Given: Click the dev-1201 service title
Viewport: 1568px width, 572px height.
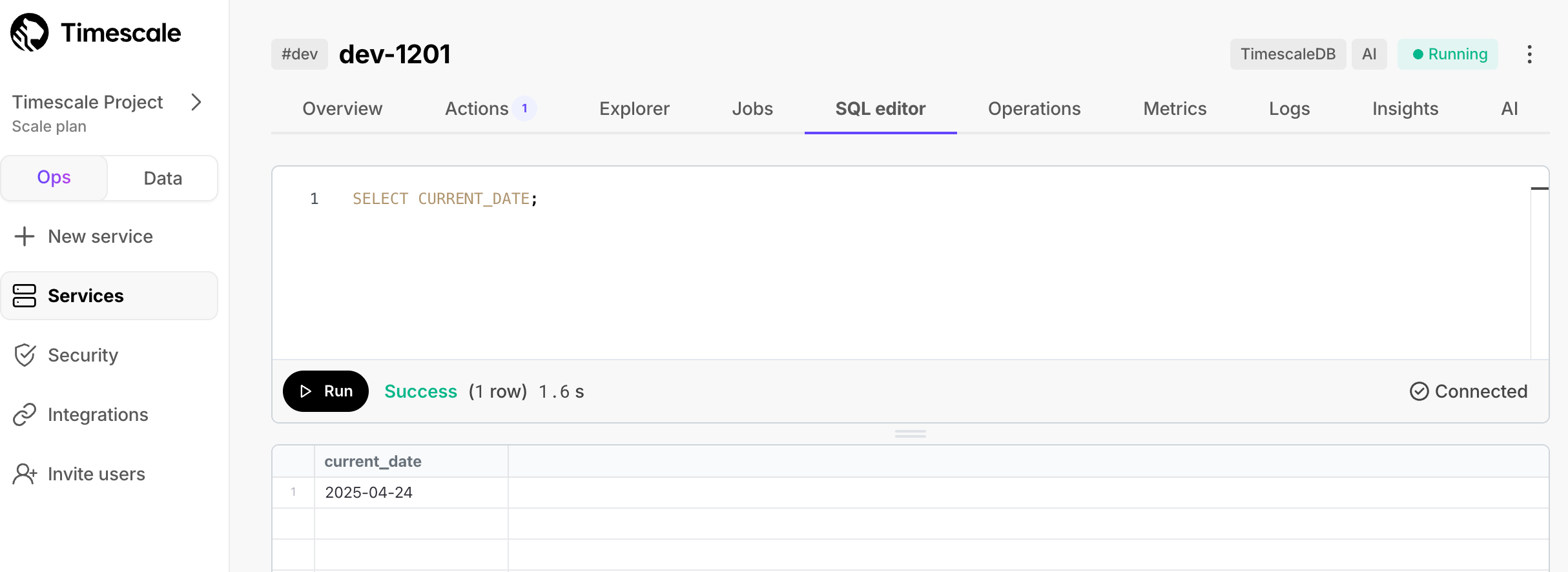Looking at the screenshot, I should coord(395,54).
